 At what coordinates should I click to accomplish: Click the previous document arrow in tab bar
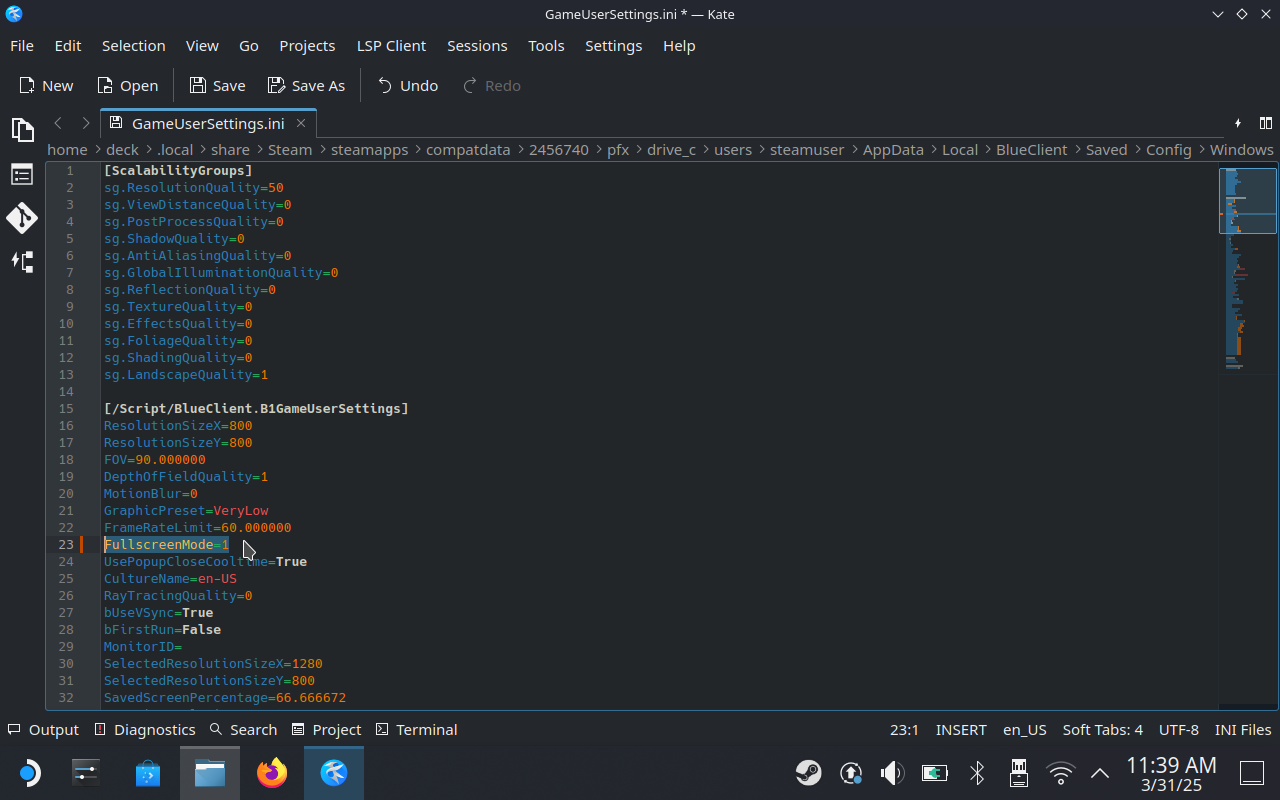(58, 123)
